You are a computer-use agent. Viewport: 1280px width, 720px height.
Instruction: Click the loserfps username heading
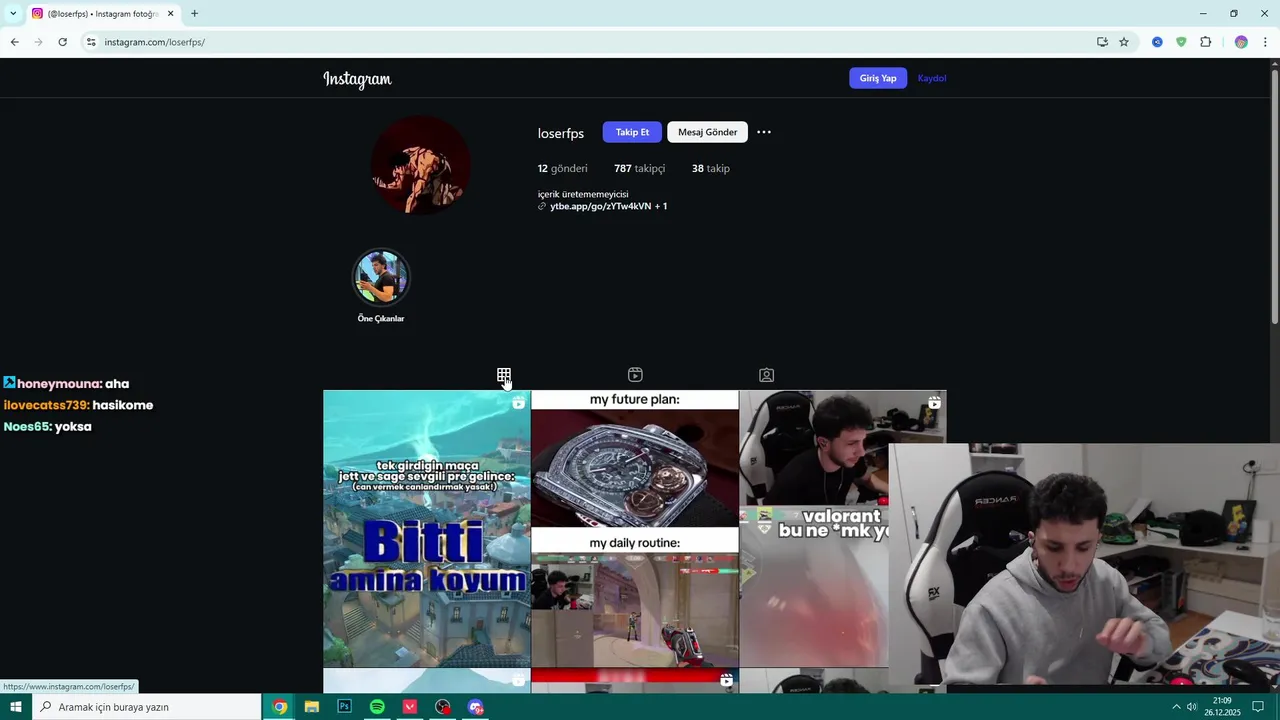(x=561, y=133)
